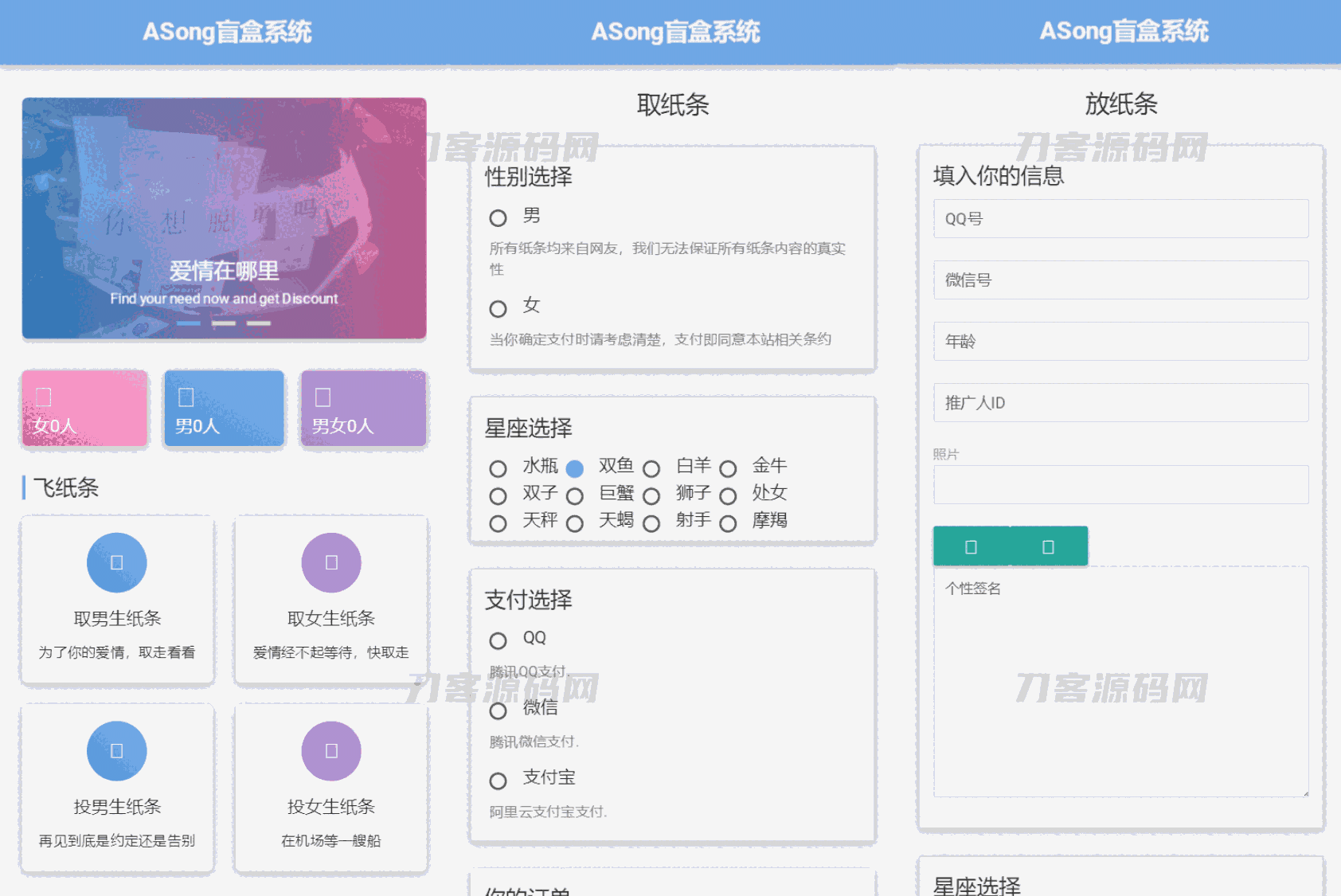
Task: Open the 取女生纸条 circle icon
Action: click(331, 562)
